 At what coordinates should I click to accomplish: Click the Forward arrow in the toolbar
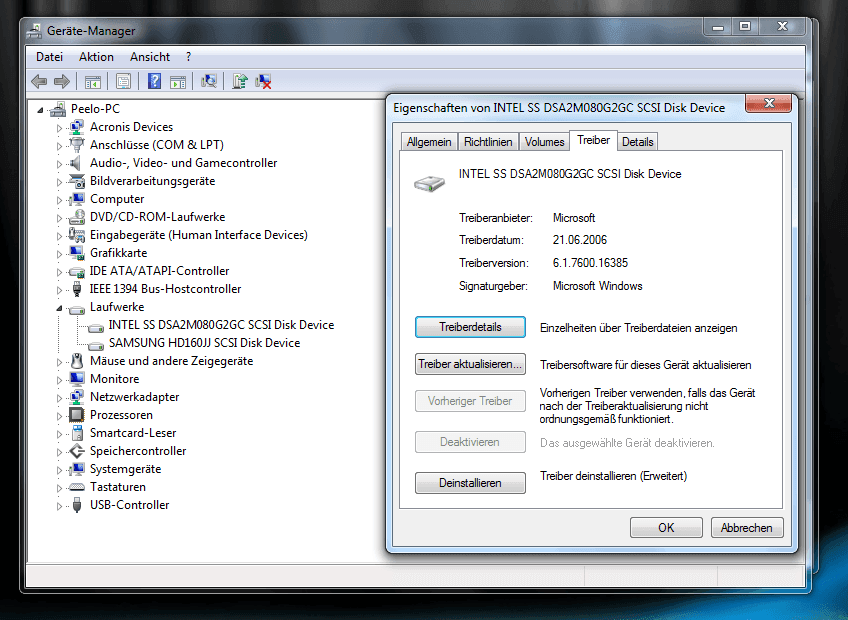(x=62, y=82)
